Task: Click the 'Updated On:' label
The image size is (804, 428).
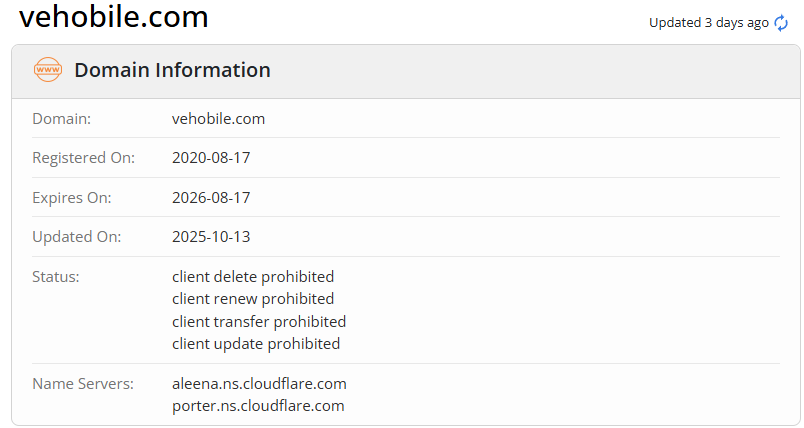Action: click(76, 237)
